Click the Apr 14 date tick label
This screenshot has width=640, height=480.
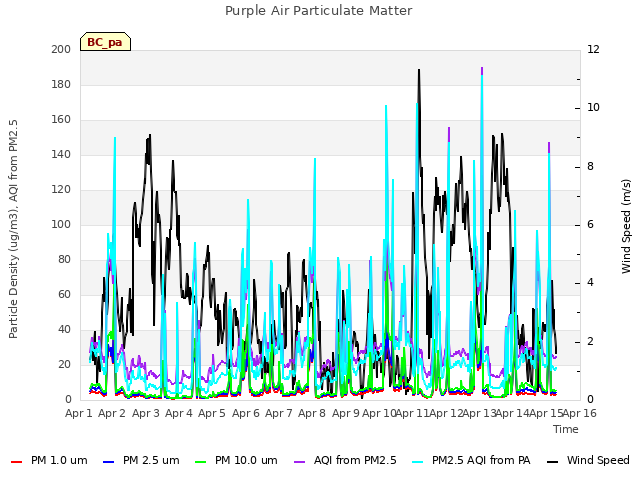(513, 413)
